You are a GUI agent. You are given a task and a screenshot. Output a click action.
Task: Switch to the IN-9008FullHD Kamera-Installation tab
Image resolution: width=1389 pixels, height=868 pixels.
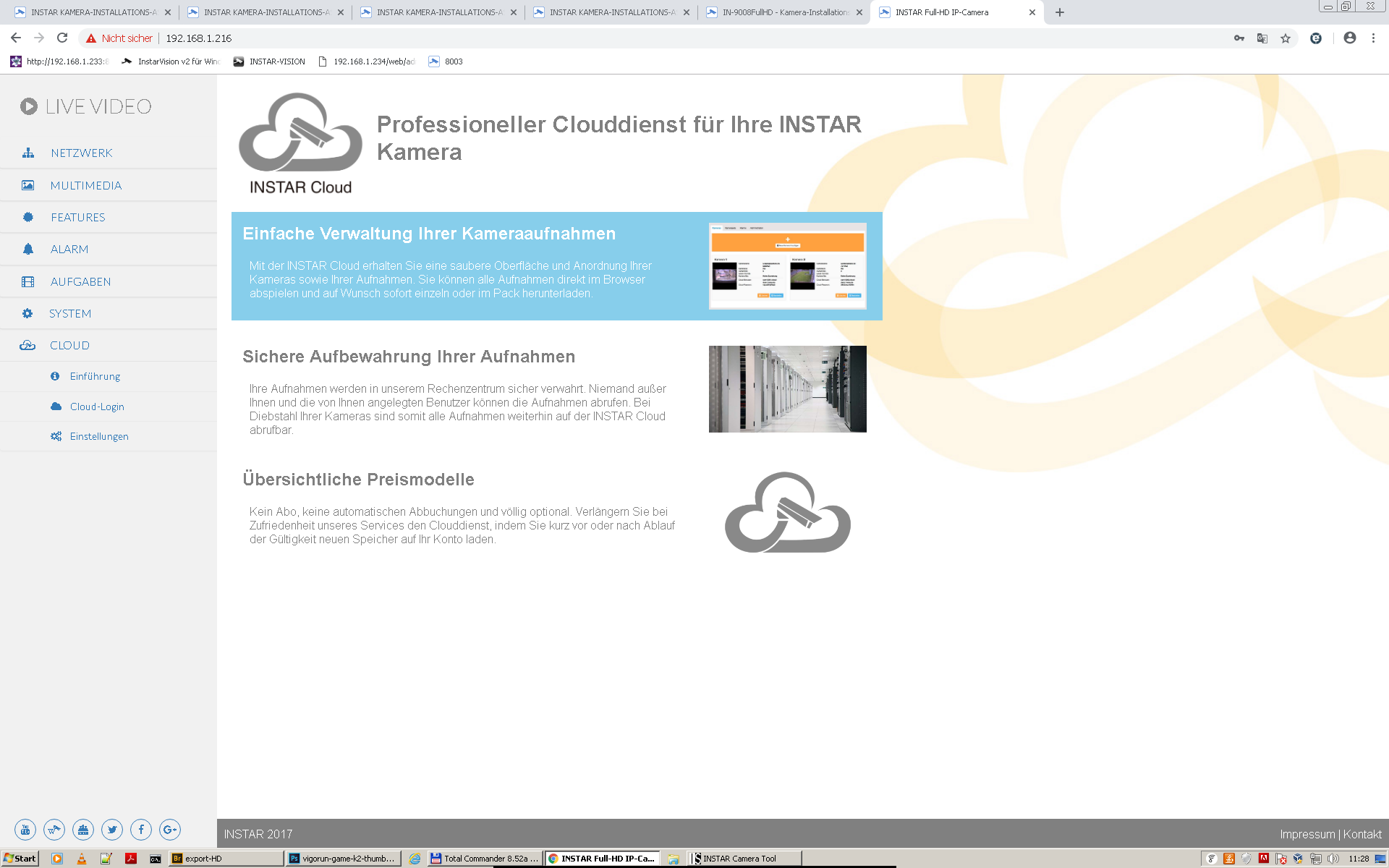[x=785, y=12]
